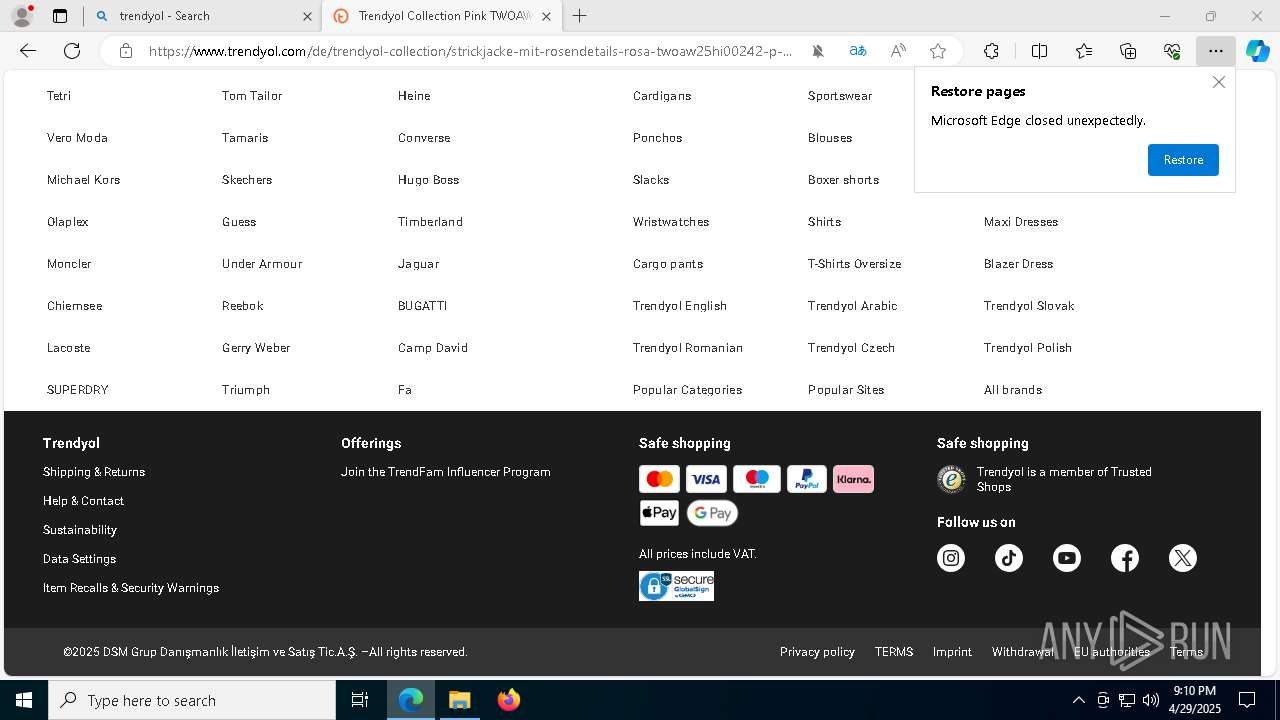Open Firefox from taskbar
This screenshot has height=720, width=1280.
[509, 700]
